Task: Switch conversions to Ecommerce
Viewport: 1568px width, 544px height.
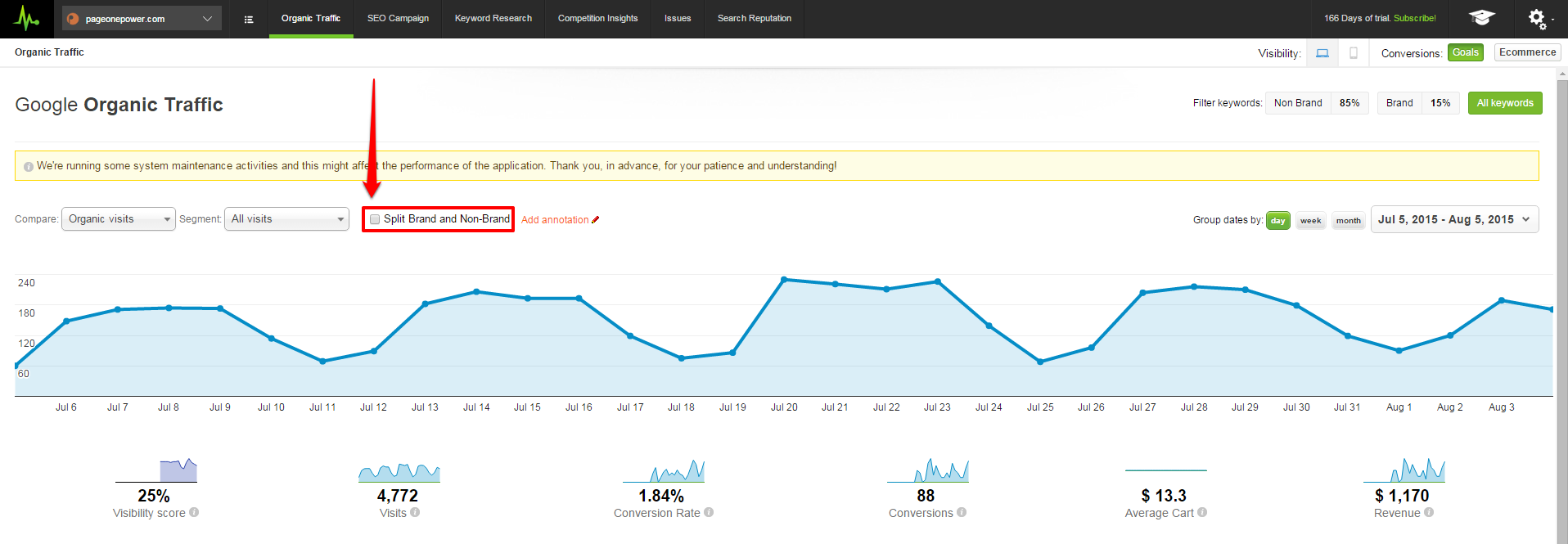Action: [x=1527, y=52]
